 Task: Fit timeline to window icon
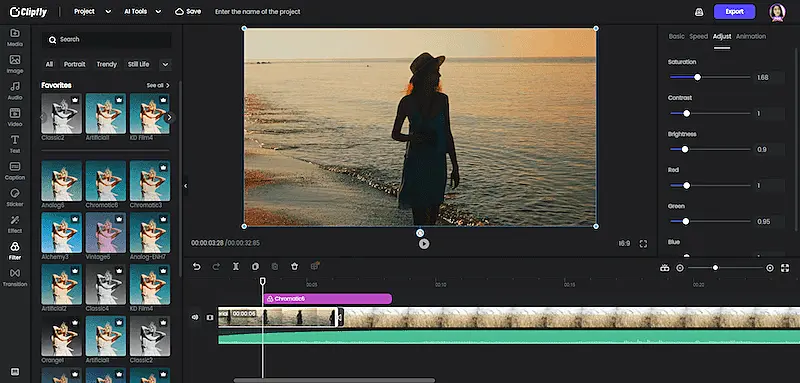(x=785, y=268)
